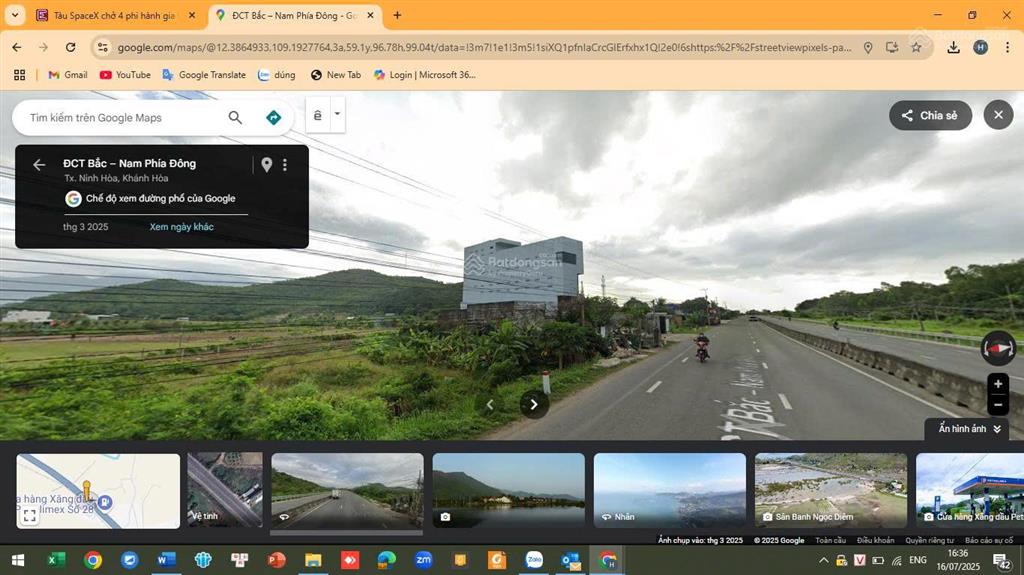The height and width of the screenshot is (575, 1024).
Task: Expand the mini map in bottom-left corner
Action: 30,516
